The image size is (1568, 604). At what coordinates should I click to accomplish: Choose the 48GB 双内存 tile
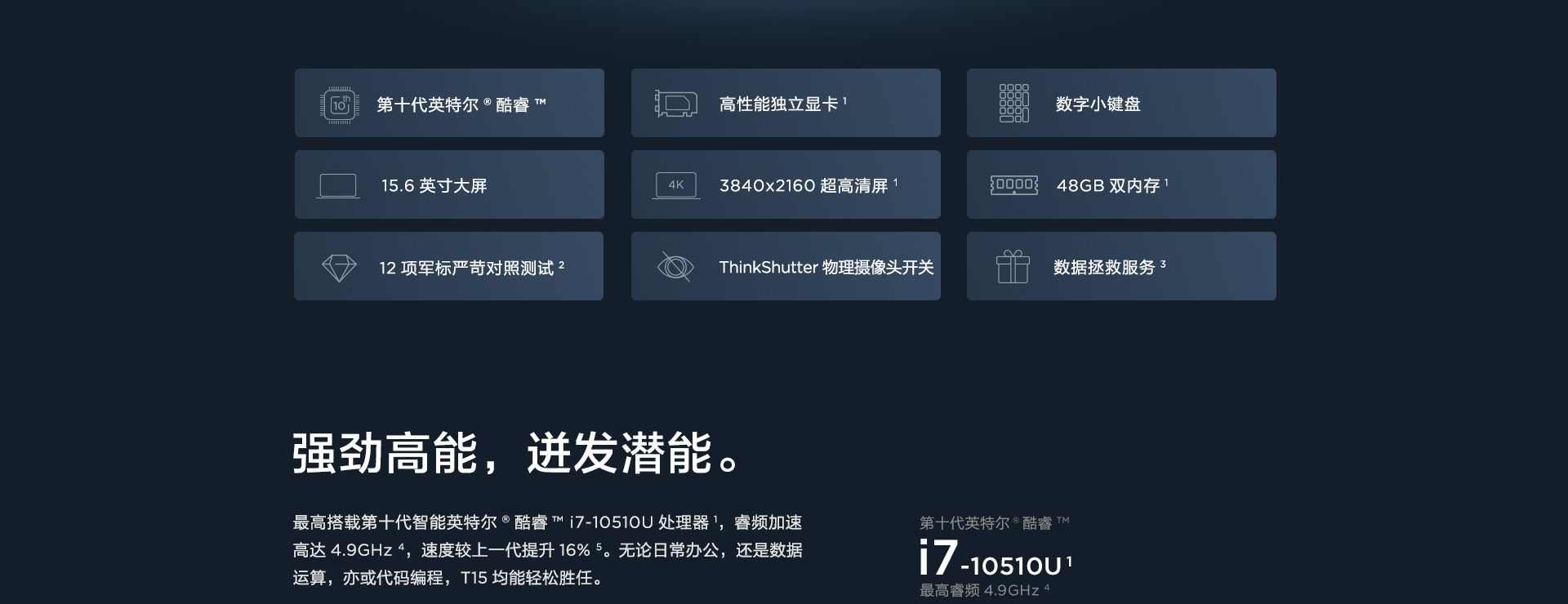[1121, 184]
